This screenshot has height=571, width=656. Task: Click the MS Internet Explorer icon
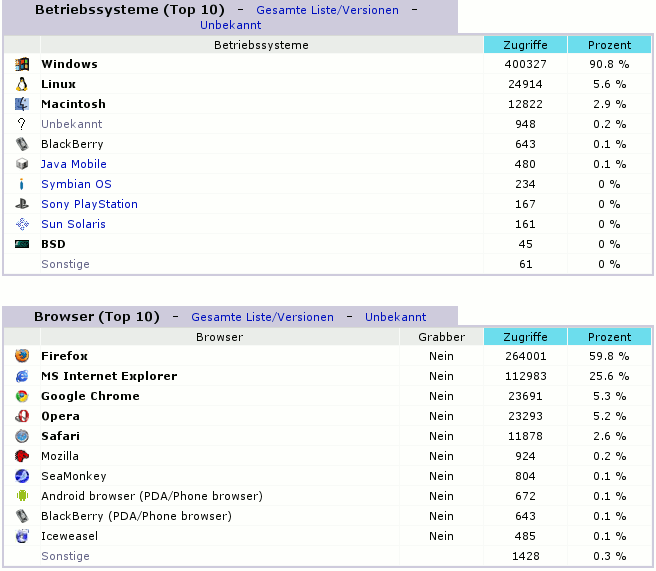(22, 376)
